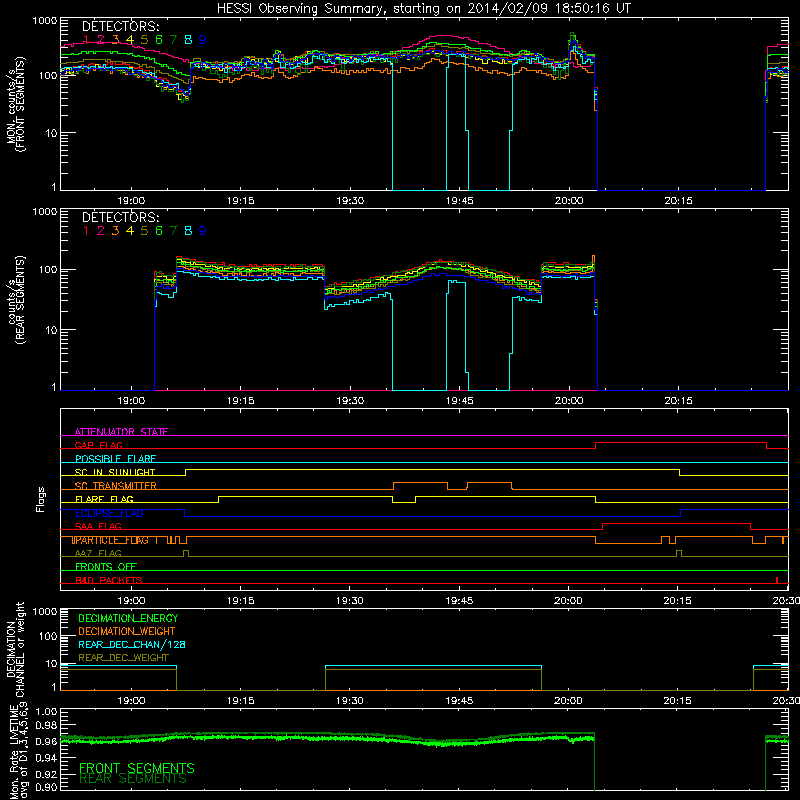Viewport: 800px width, 800px height.
Task: Click olive detector number 5 in front segments legend
Action: 144,39
